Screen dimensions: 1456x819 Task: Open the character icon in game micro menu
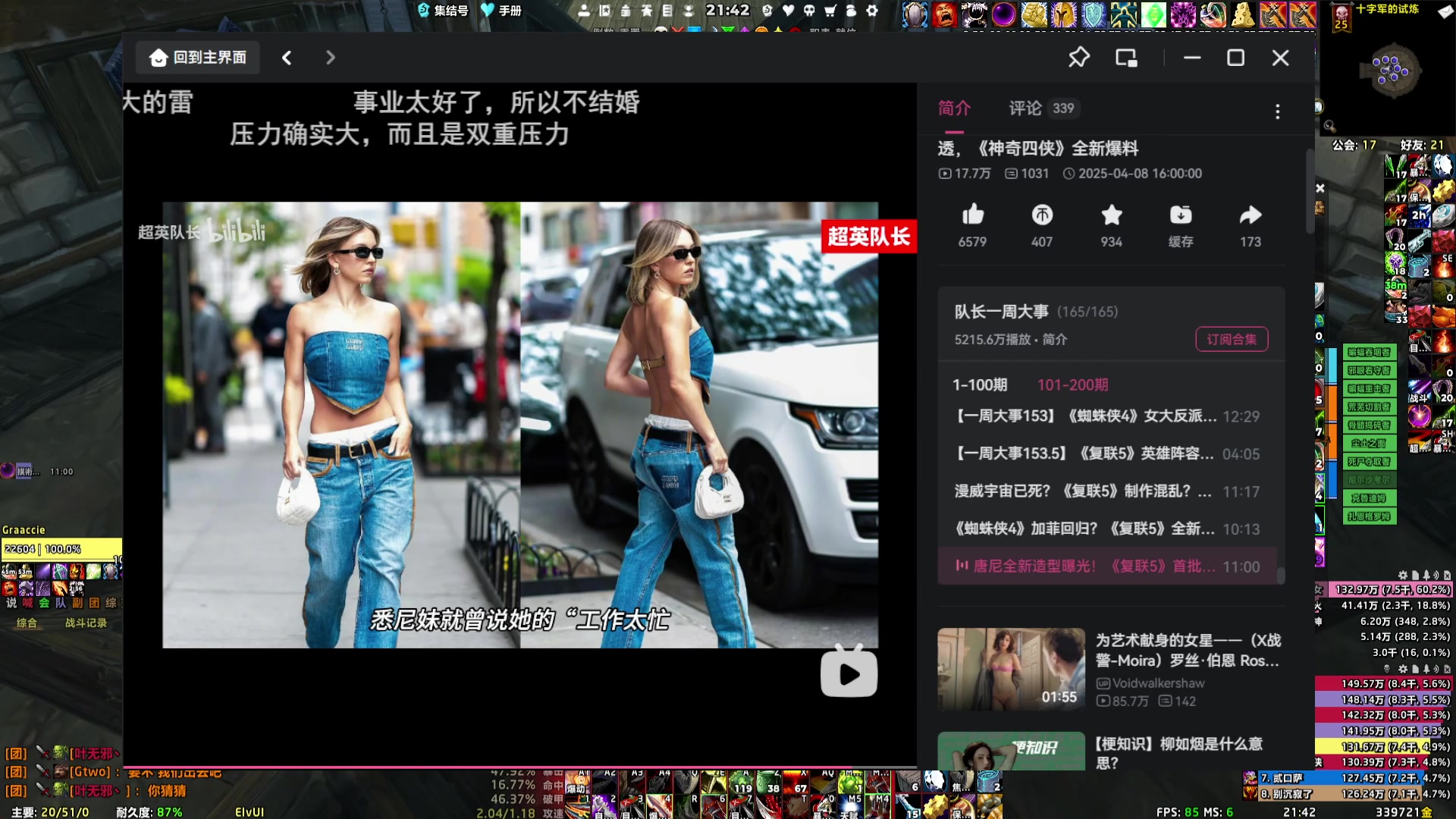pos(584,11)
